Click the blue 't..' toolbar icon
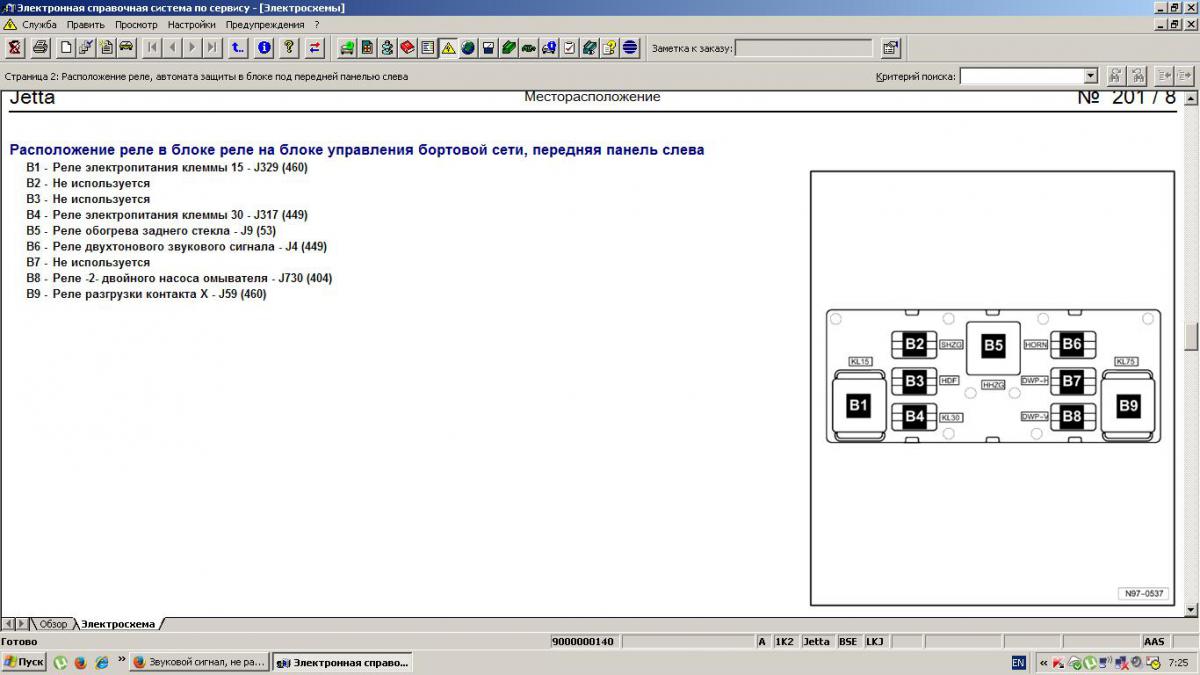 238,47
